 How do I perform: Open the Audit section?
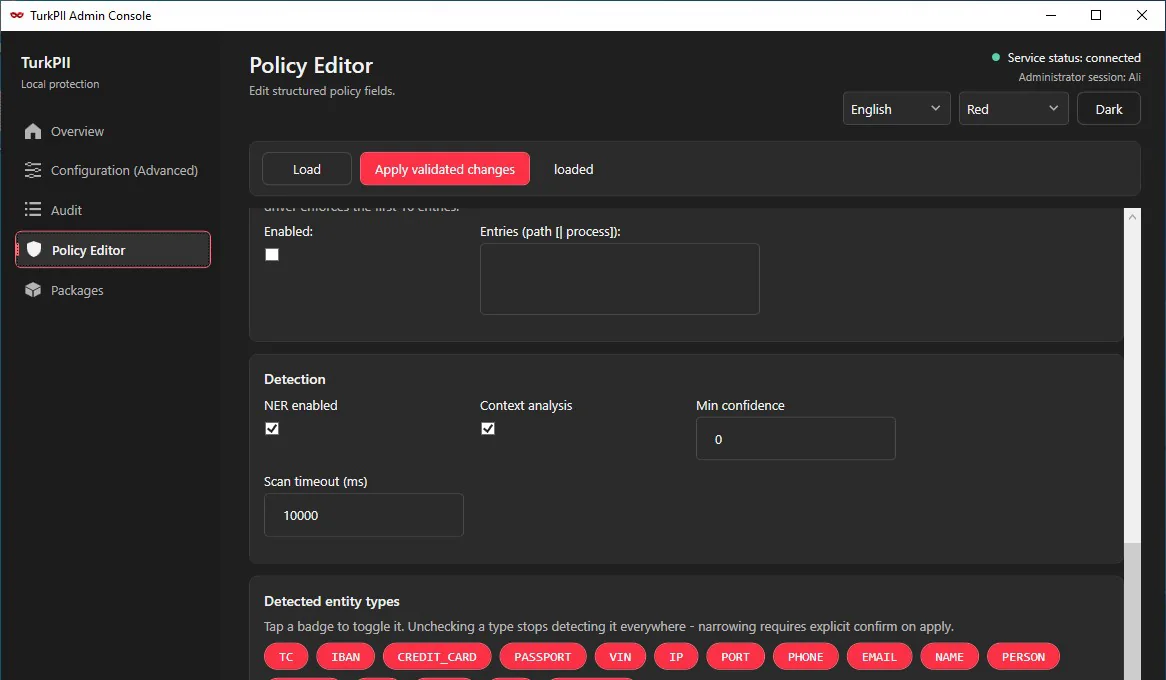pyautogui.click(x=112, y=210)
